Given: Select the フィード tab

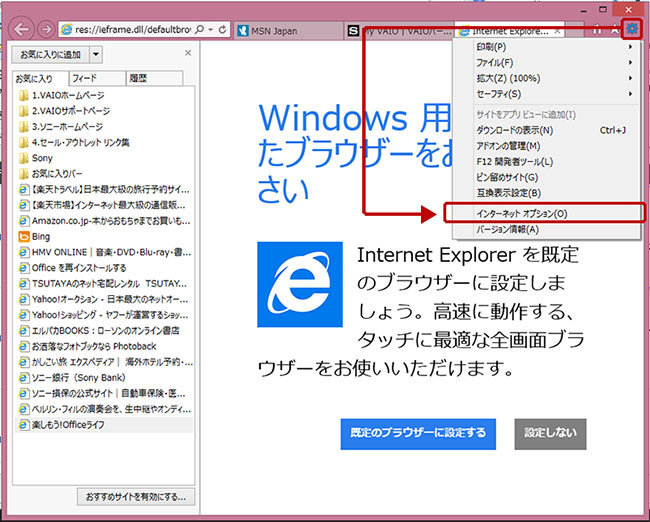Looking at the screenshot, I should (x=97, y=78).
